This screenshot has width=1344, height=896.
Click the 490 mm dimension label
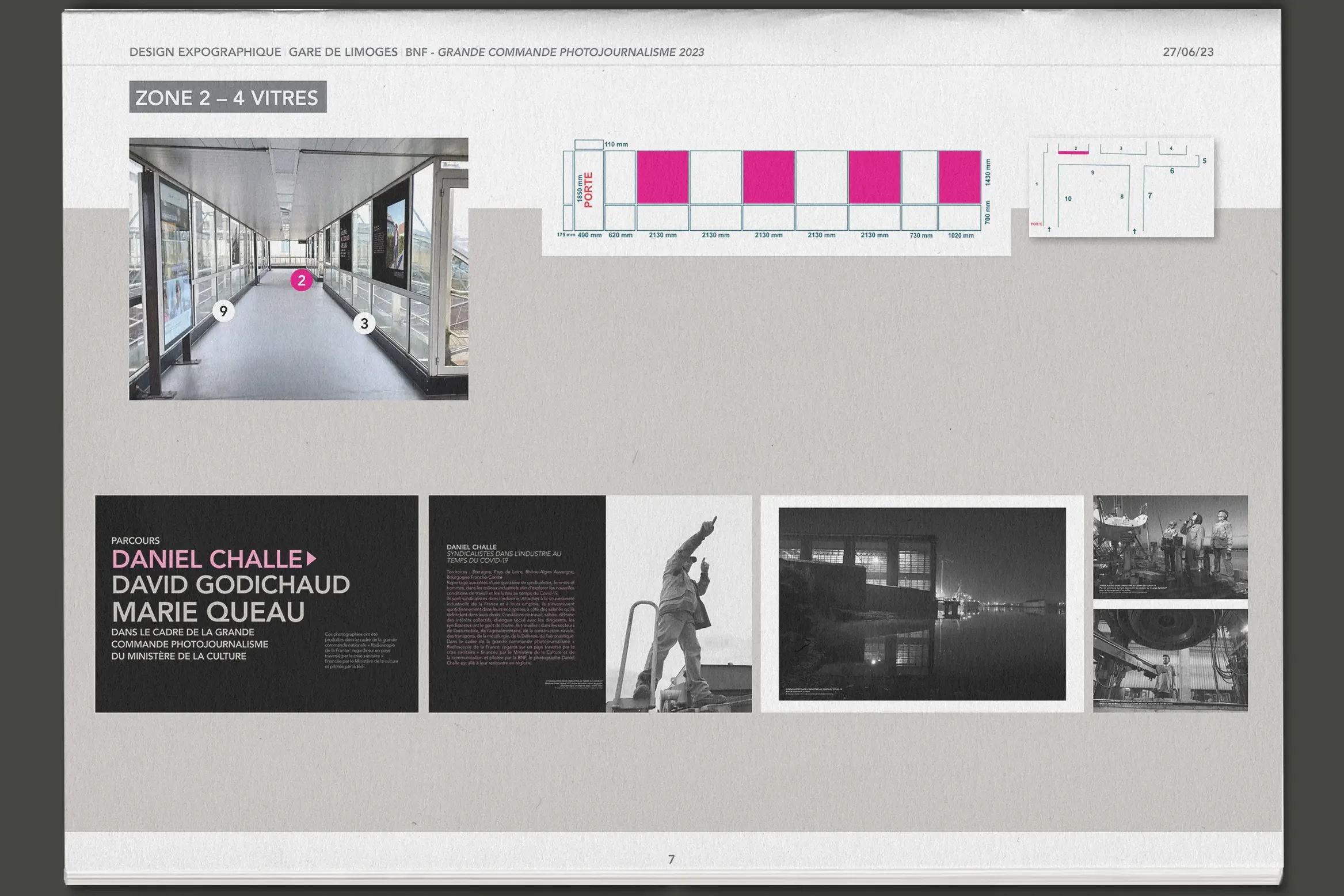[x=589, y=235]
